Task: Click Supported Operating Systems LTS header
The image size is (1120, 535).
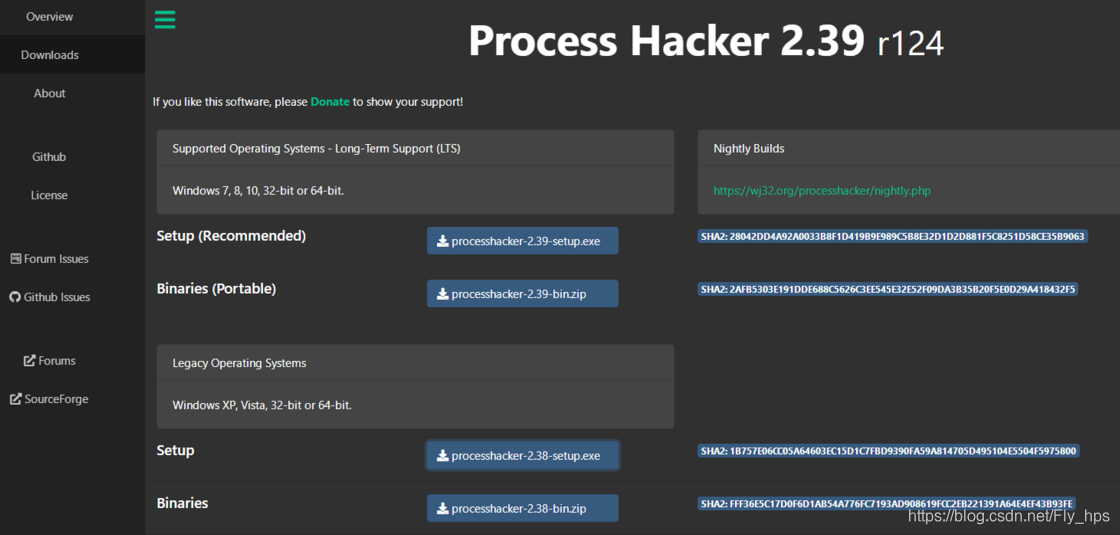Action: point(316,149)
